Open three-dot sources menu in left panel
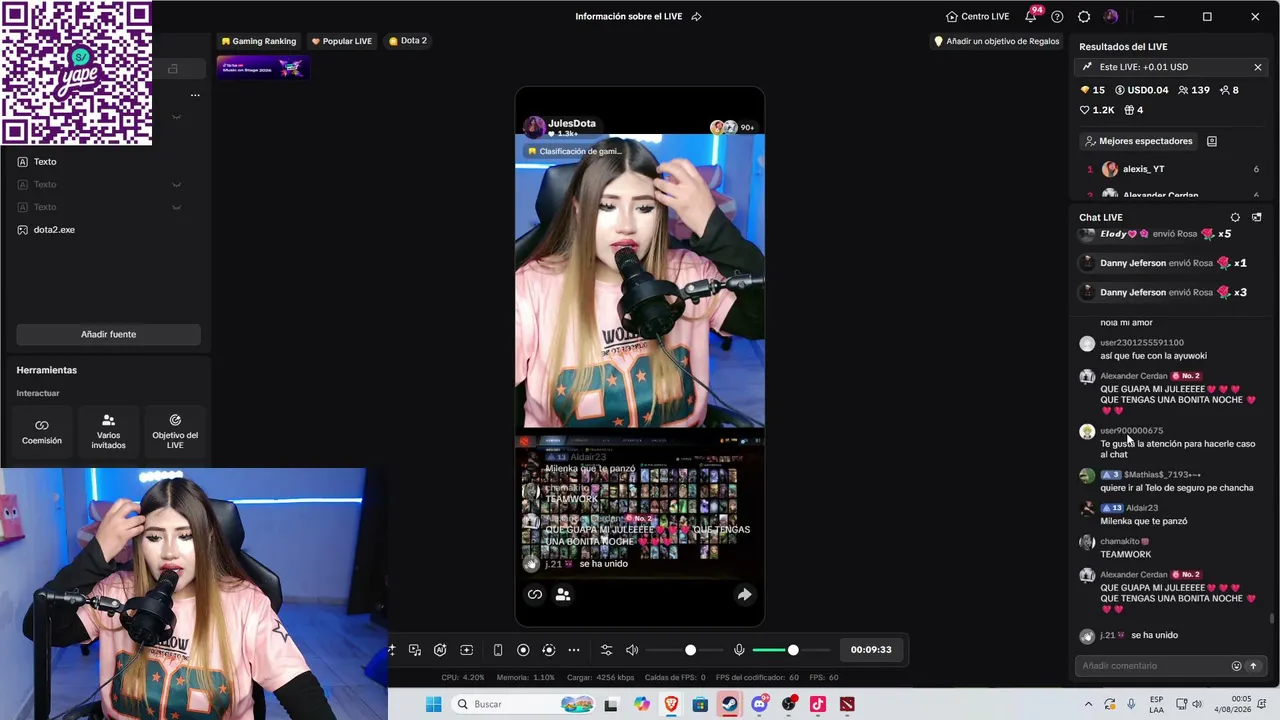The image size is (1280, 720). pos(195,95)
